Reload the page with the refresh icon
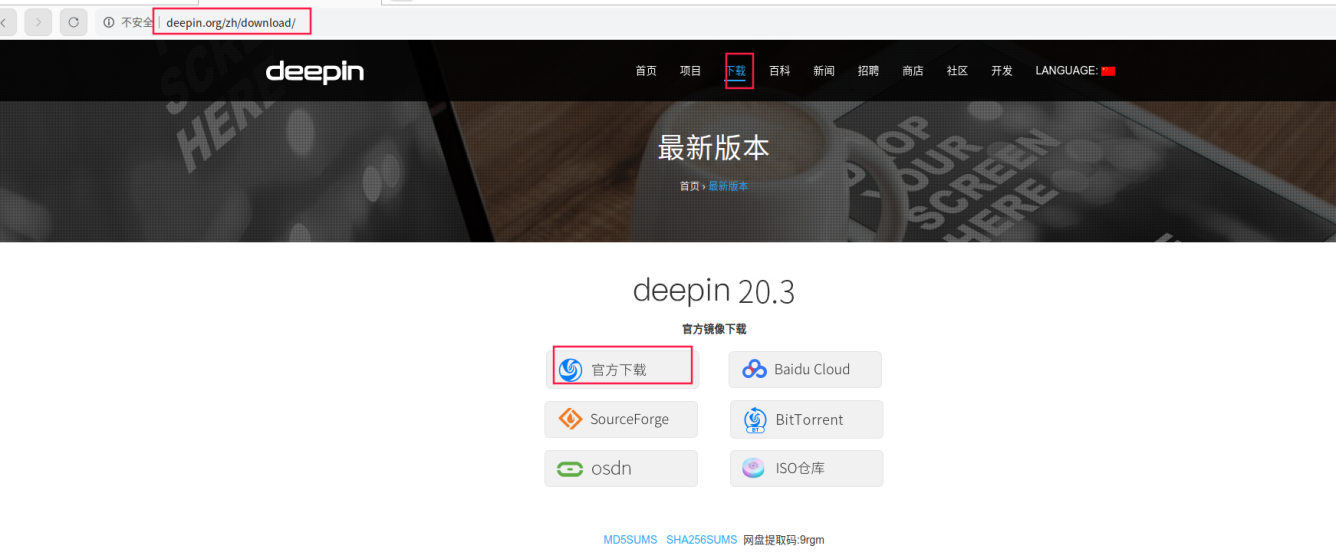1336x559 pixels. 73,22
